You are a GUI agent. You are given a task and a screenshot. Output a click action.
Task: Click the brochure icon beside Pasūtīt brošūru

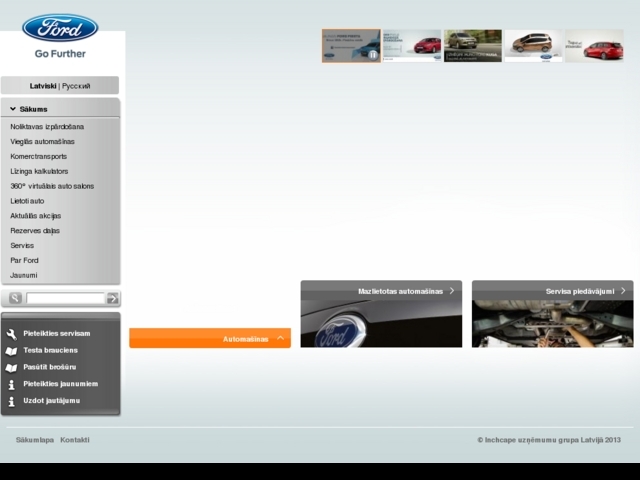(x=11, y=368)
